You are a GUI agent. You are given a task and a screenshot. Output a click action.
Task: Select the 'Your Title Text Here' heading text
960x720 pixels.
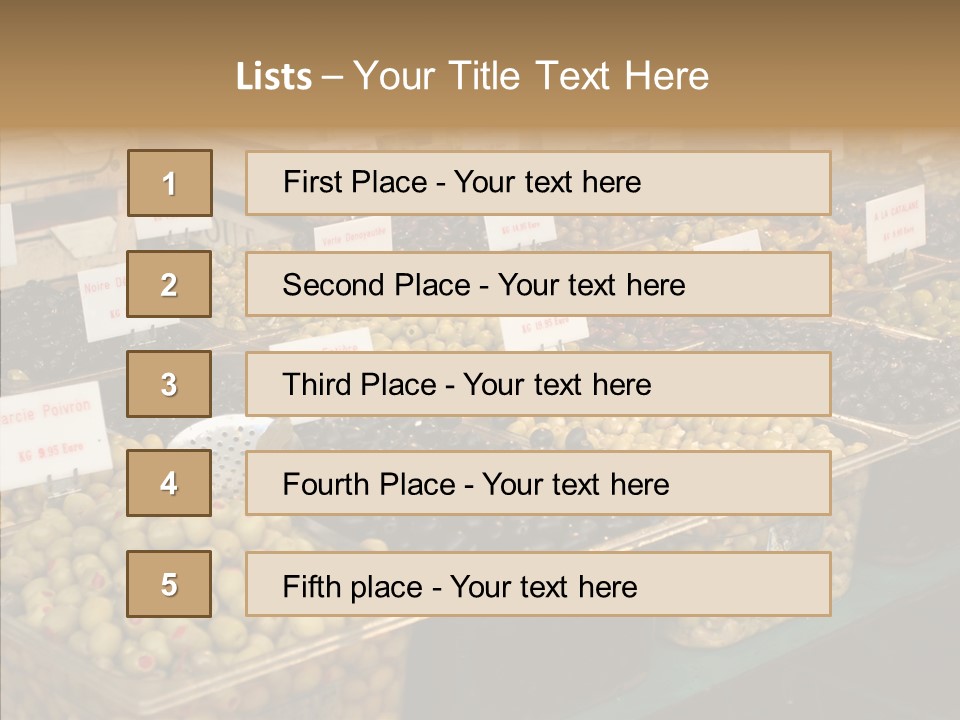point(530,76)
